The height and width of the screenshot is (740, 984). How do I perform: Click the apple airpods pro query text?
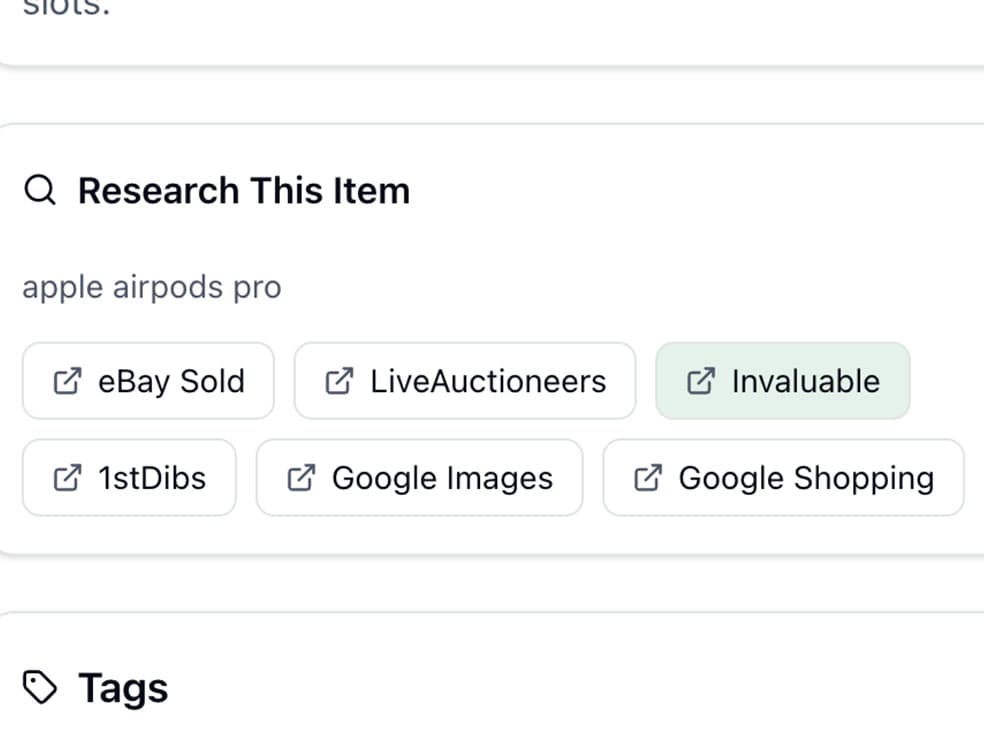[151, 287]
